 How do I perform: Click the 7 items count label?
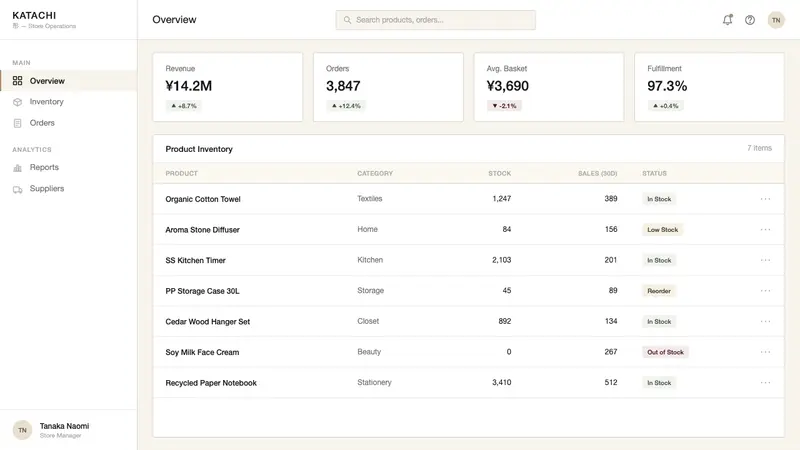click(x=759, y=148)
